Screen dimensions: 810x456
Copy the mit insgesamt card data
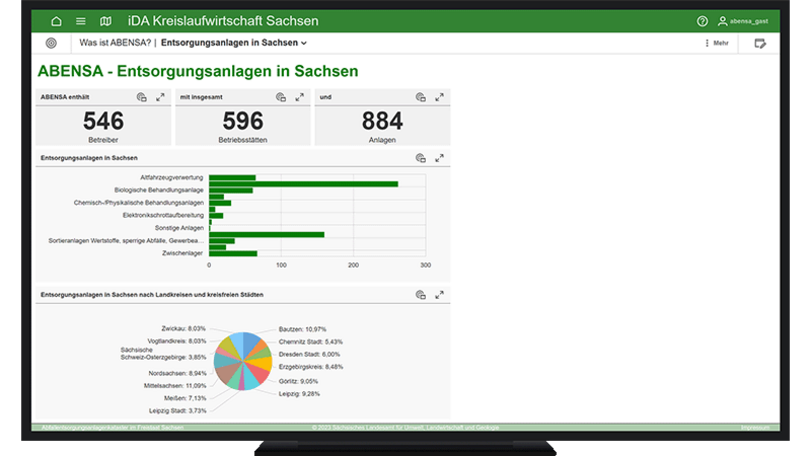281,97
